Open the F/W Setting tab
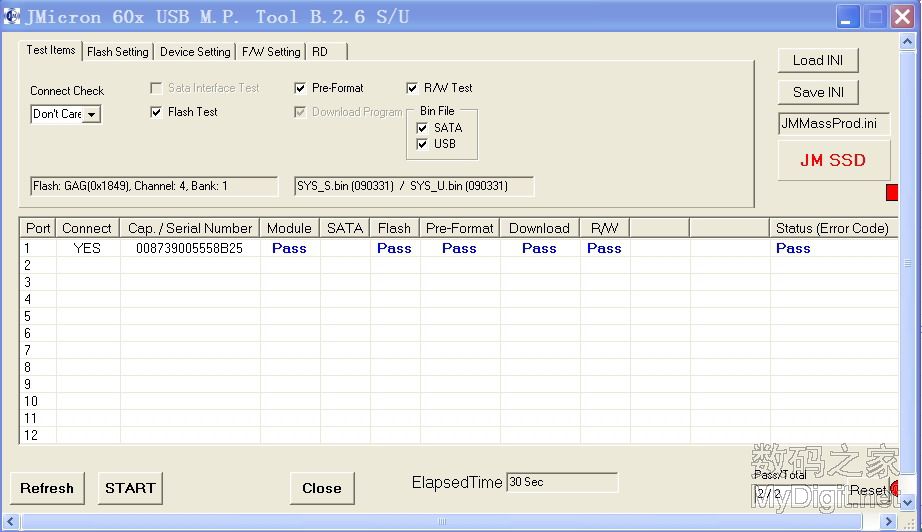This screenshot has width=922, height=532. 271,52
